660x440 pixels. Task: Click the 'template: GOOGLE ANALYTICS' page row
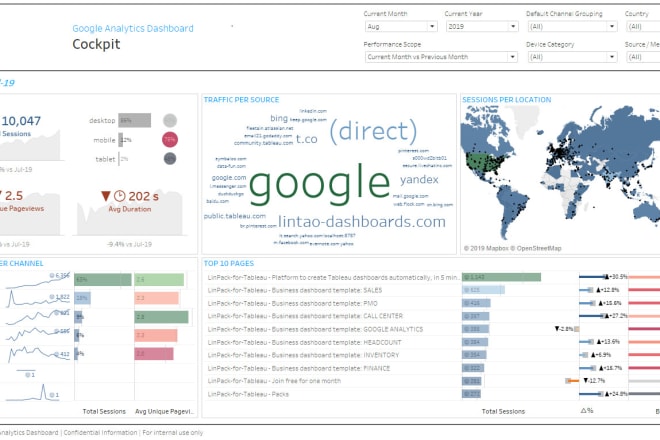[x=315, y=329]
